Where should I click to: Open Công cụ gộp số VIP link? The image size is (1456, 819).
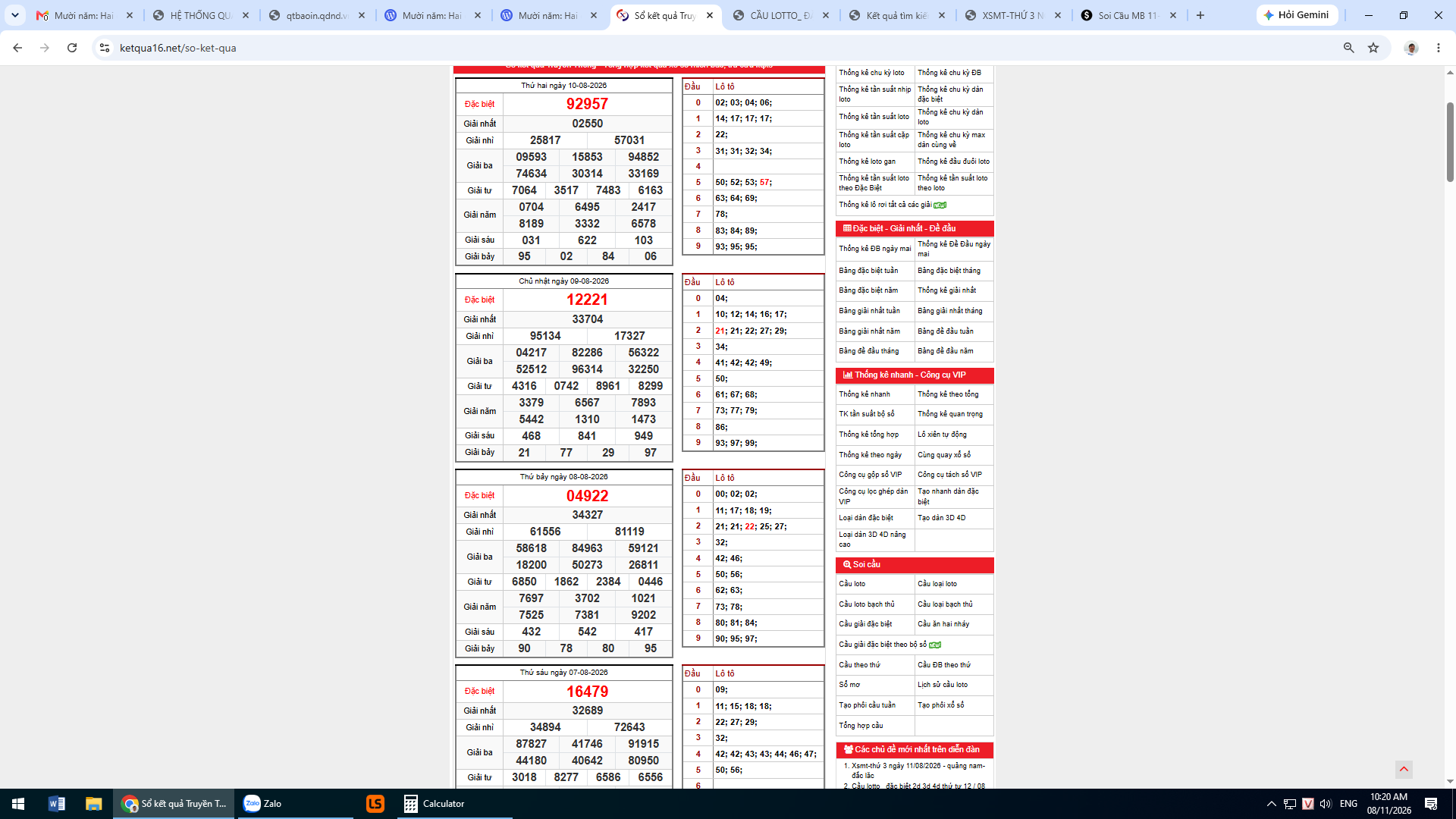point(871,475)
